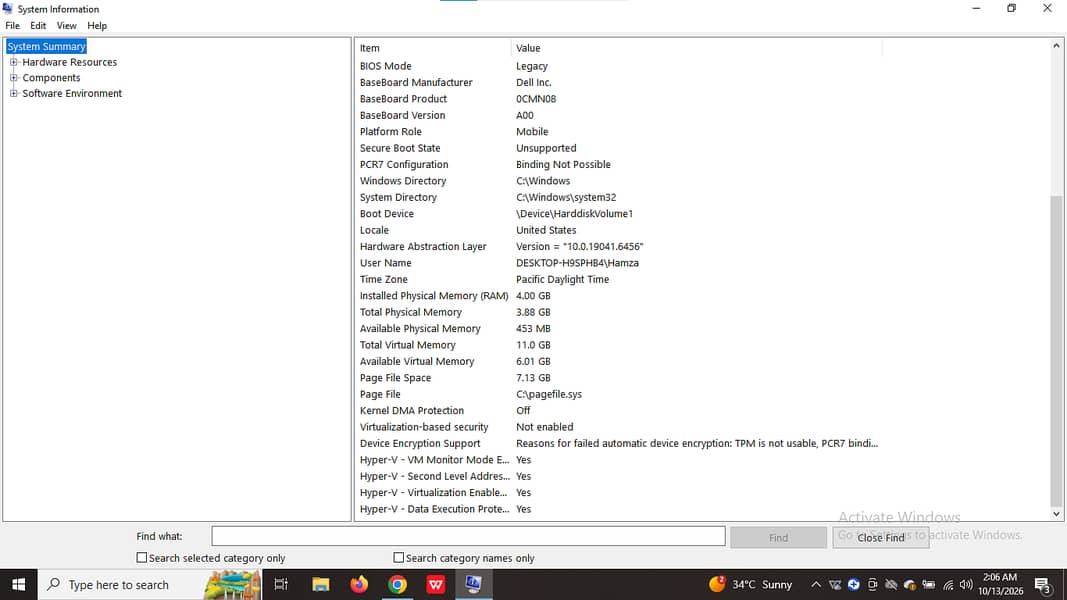Click the taskbar 'Type here to search' box
This screenshot has height=600, width=1067.
149,584
